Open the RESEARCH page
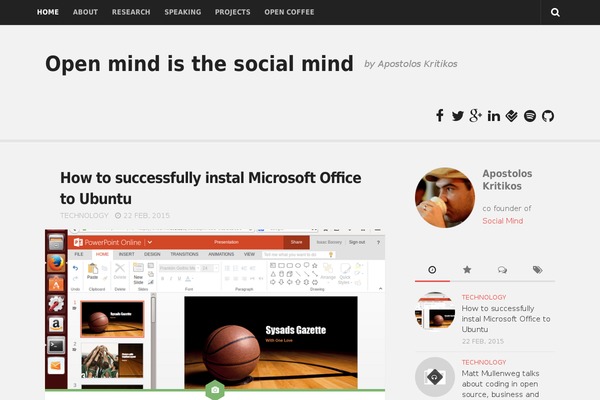 click(131, 12)
